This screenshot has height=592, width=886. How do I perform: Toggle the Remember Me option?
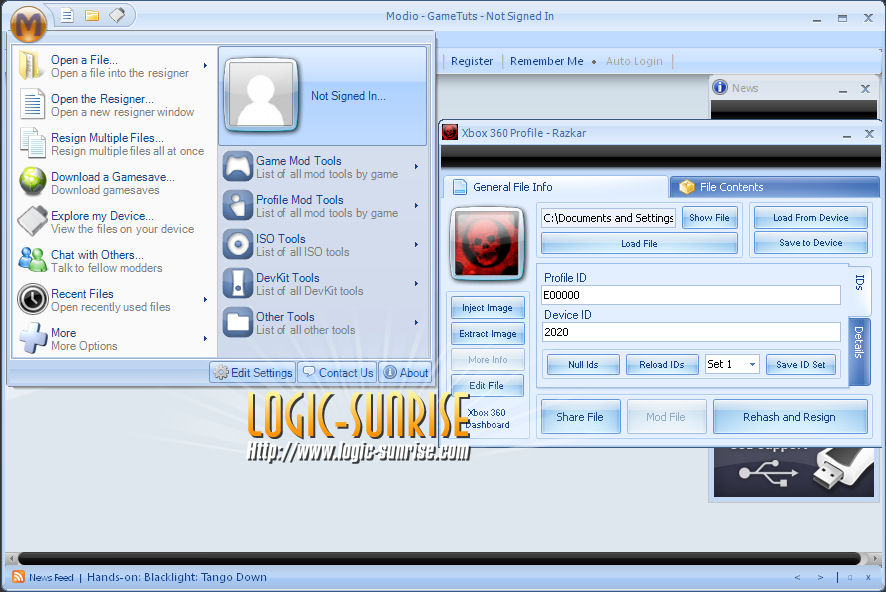pyautogui.click(x=546, y=61)
